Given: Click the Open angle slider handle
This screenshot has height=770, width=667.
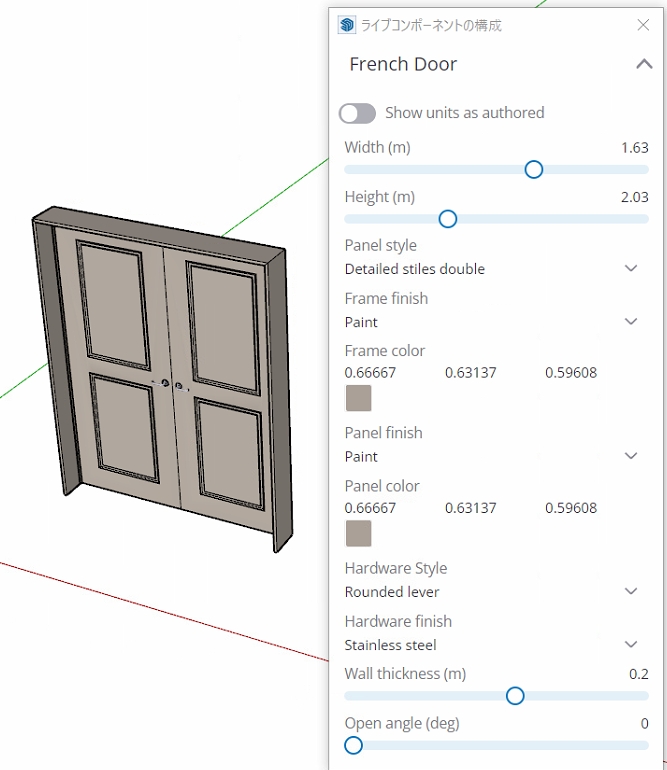Looking at the screenshot, I should coord(353,745).
